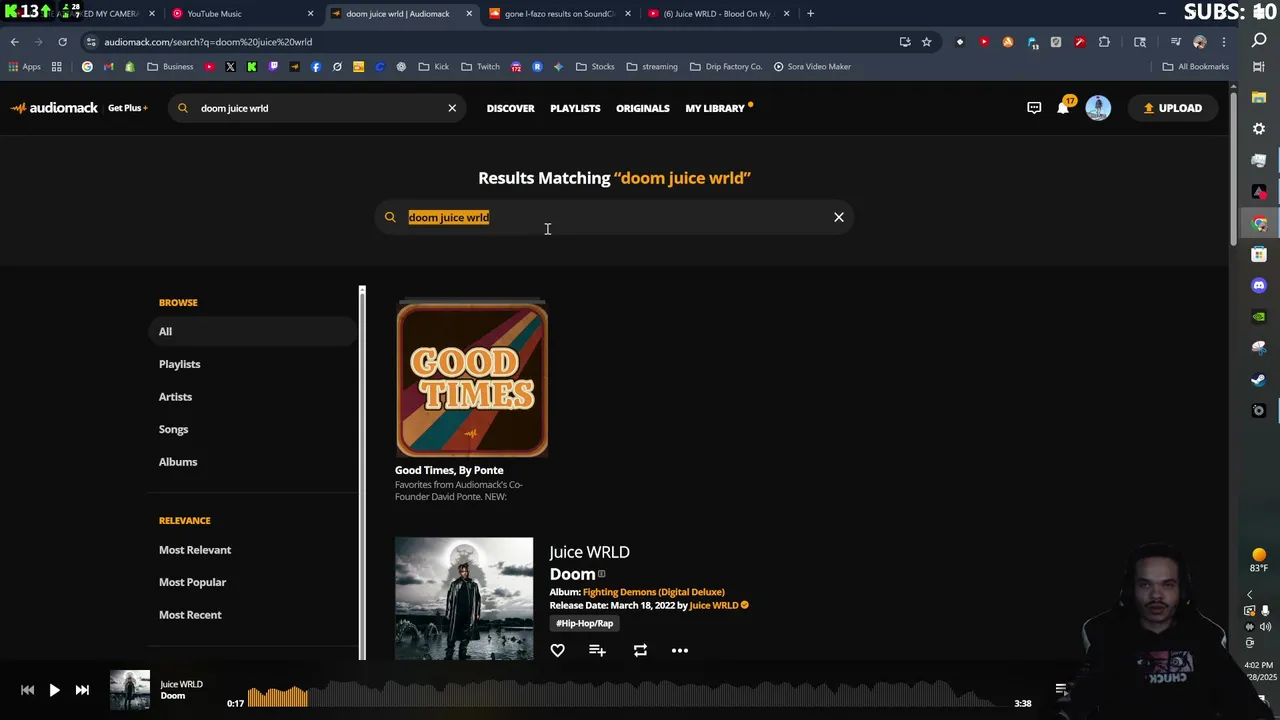Viewport: 1280px width, 720px height.
Task: Open the Playlists menu
Action: click(x=575, y=108)
